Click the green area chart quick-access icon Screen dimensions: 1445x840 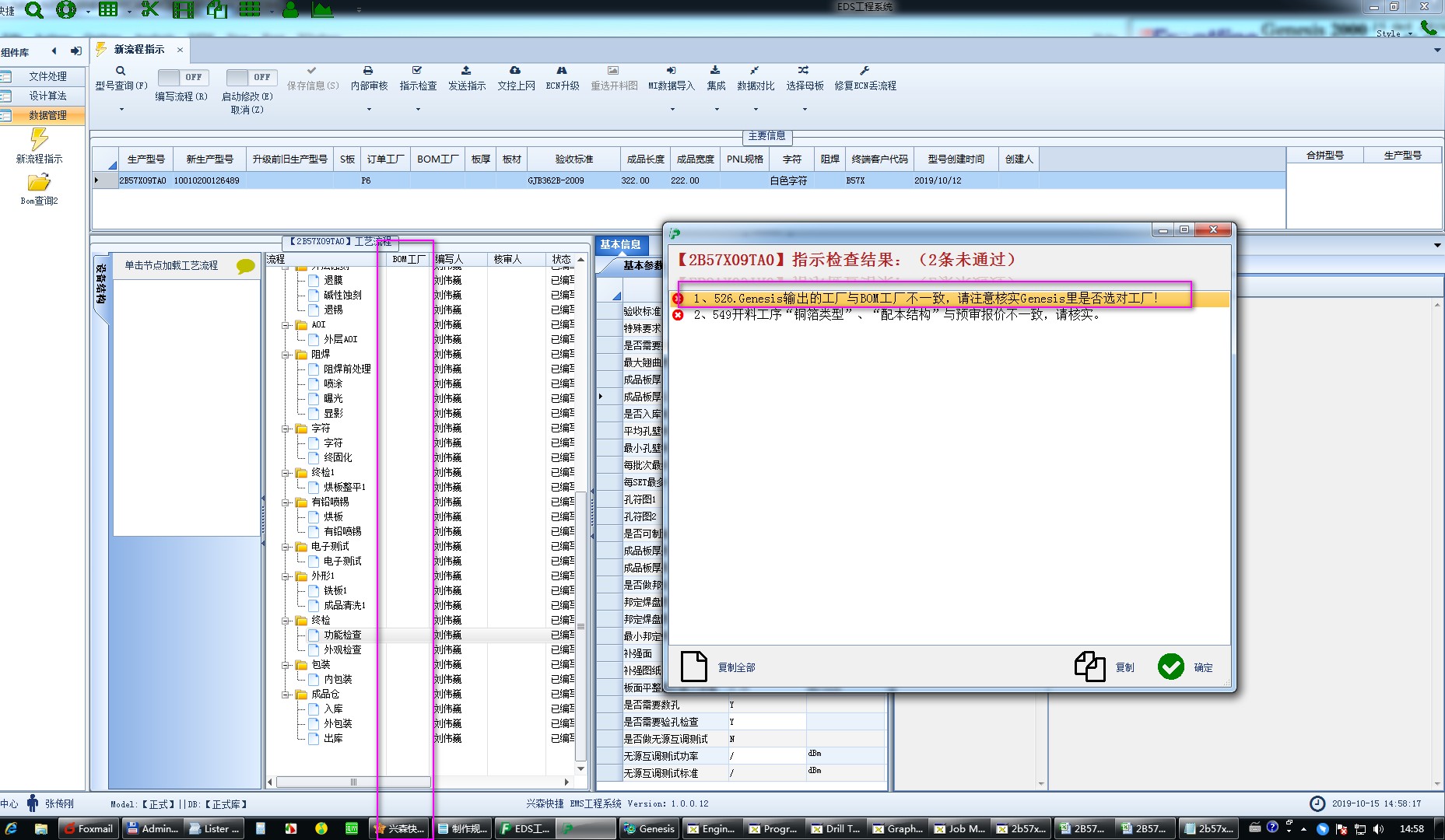click(x=322, y=9)
